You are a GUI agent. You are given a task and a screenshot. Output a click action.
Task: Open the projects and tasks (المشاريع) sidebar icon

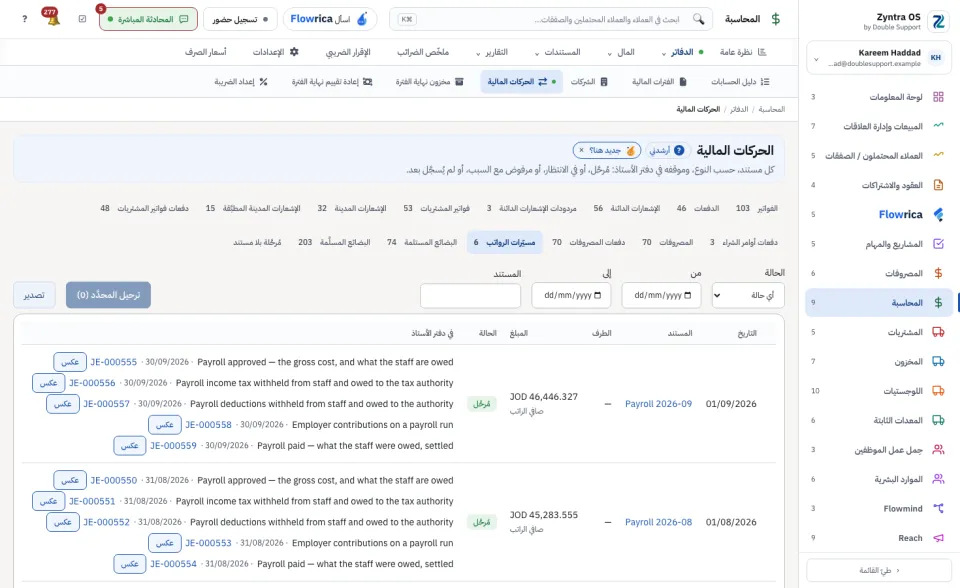pyautogui.click(x=938, y=244)
